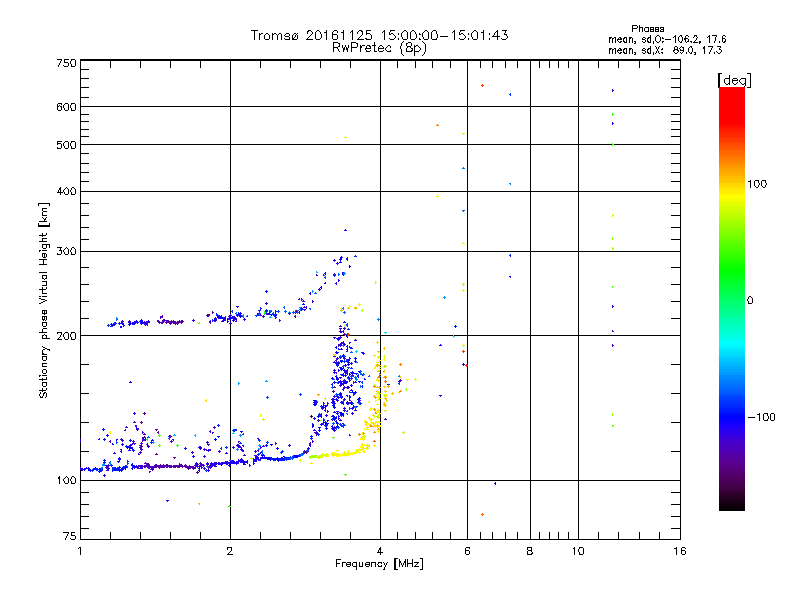The height and width of the screenshot is (600, 800).
Task: Click the colorbar tick label '0'
Action: pyautogui.click(x=750, y=301)
